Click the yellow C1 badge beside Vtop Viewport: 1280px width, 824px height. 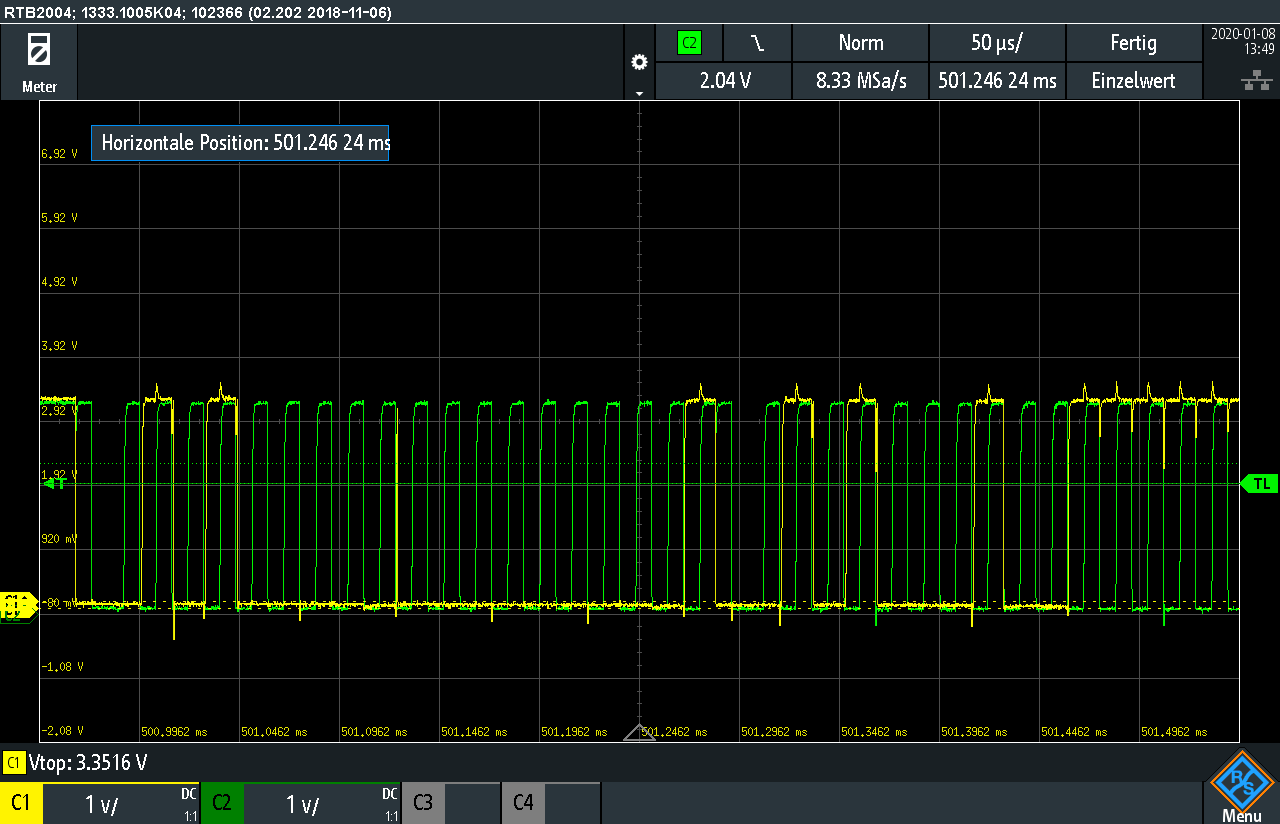tap(14, 763)
